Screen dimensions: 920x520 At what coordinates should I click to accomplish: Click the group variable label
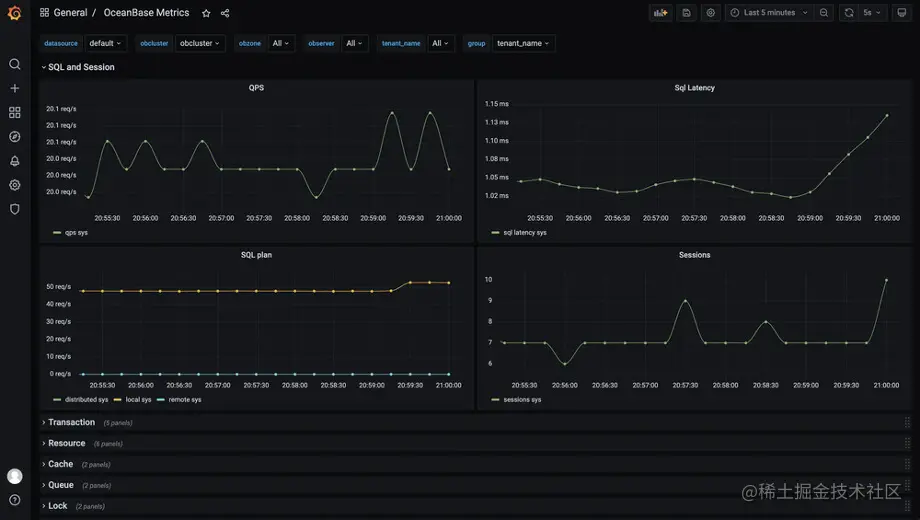click(476, 43)
